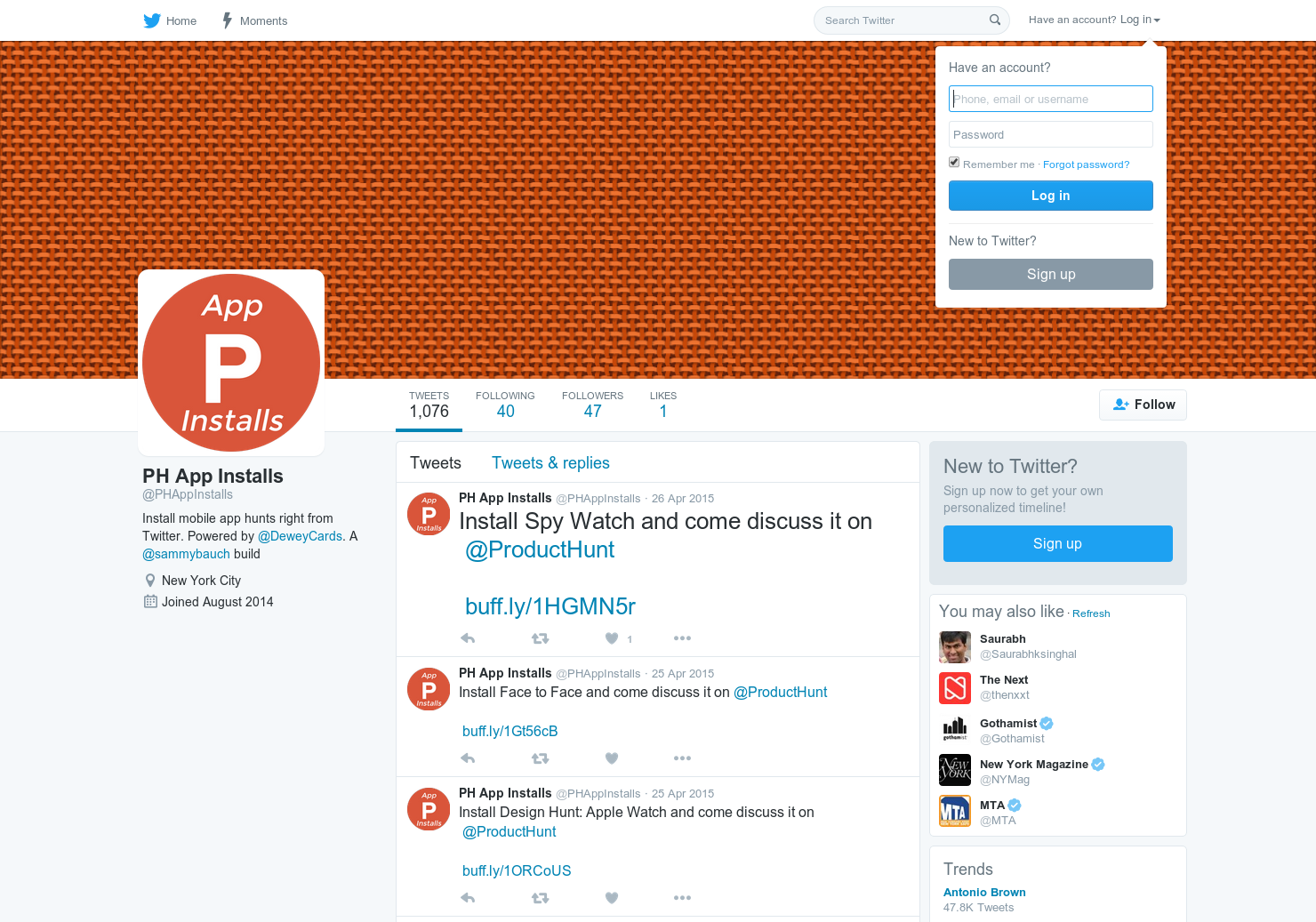Image resolution: width=1316 pixels, height=922 pixels.
Task: View the Likes 1 list
Action: (x=663, y=405)
